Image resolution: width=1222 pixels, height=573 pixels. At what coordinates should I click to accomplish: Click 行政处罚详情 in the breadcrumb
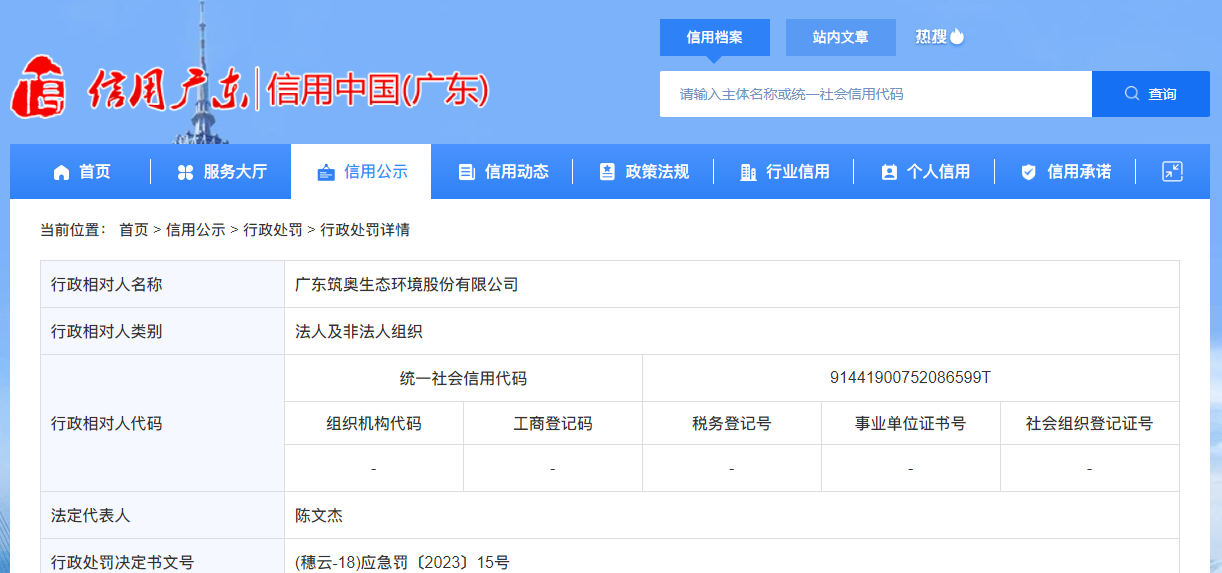click(365, 230)
